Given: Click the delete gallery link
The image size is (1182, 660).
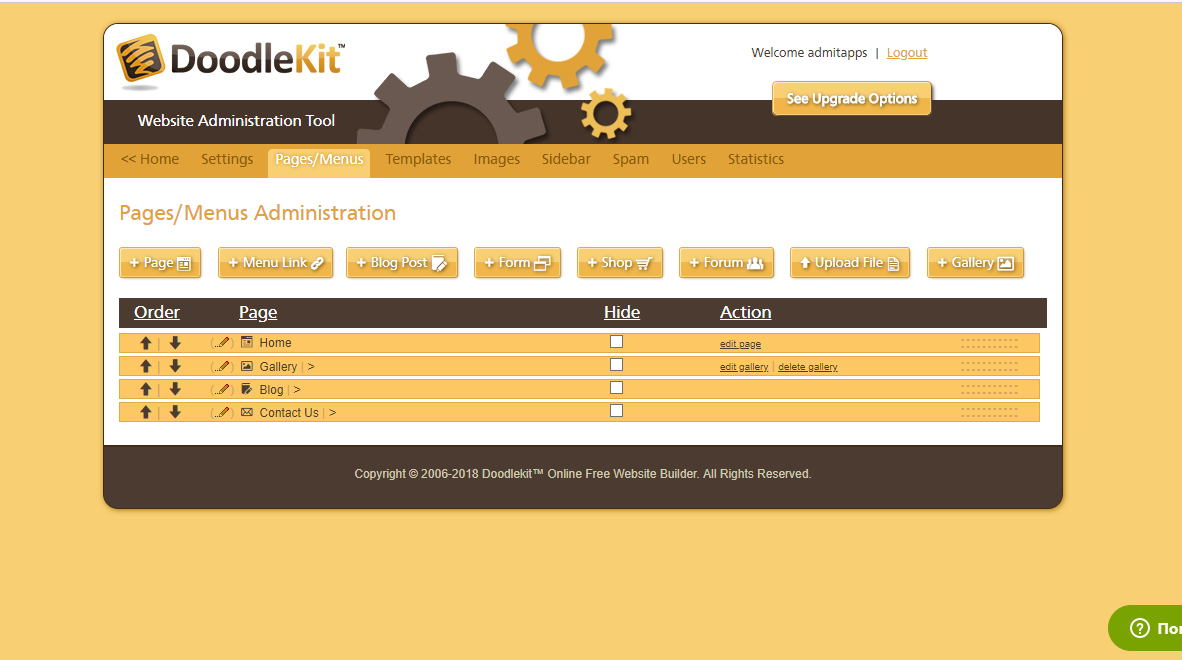Looking at the screenshot, I should 807,367.
